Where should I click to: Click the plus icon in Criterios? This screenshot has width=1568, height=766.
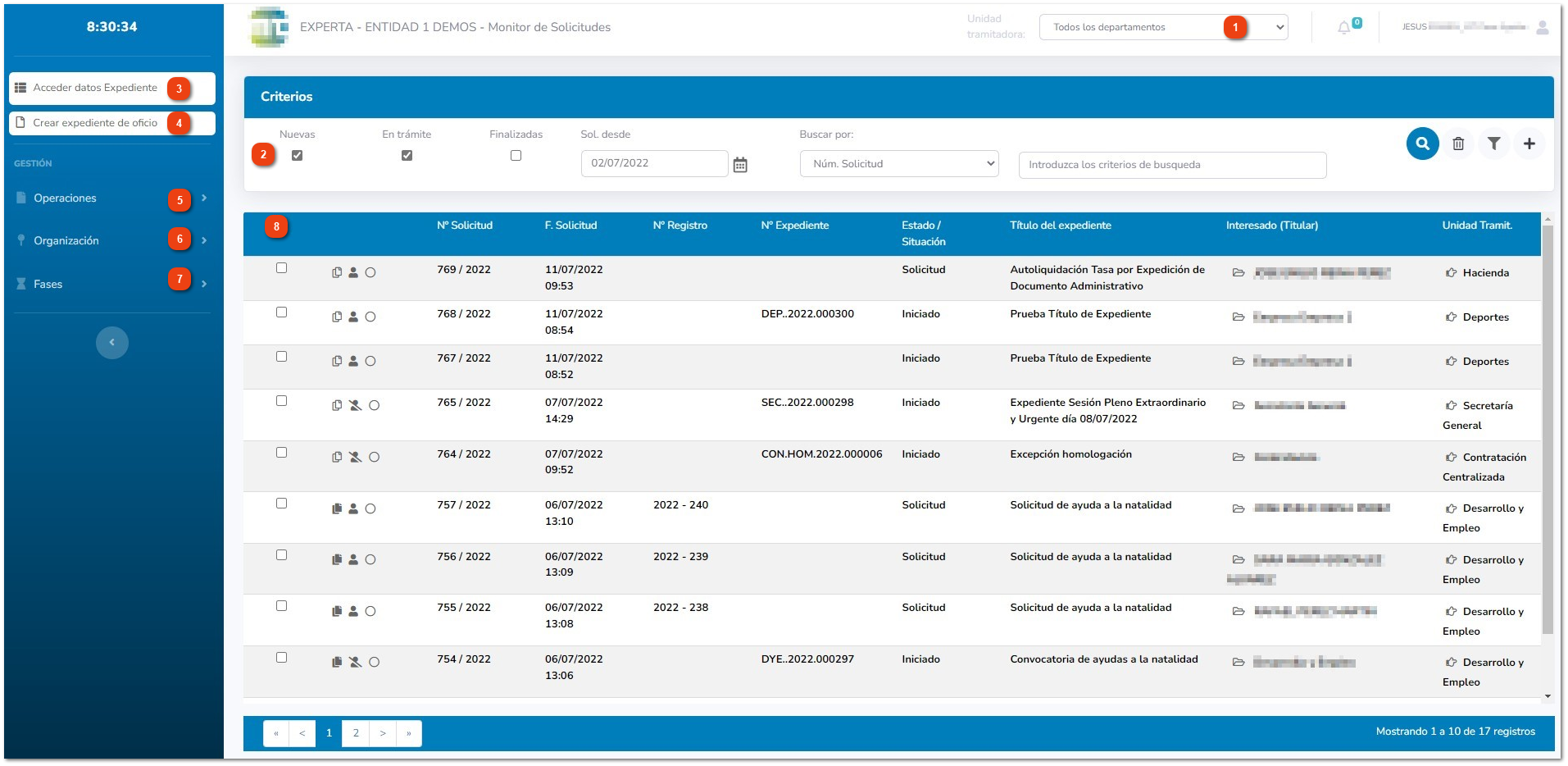1529,144
